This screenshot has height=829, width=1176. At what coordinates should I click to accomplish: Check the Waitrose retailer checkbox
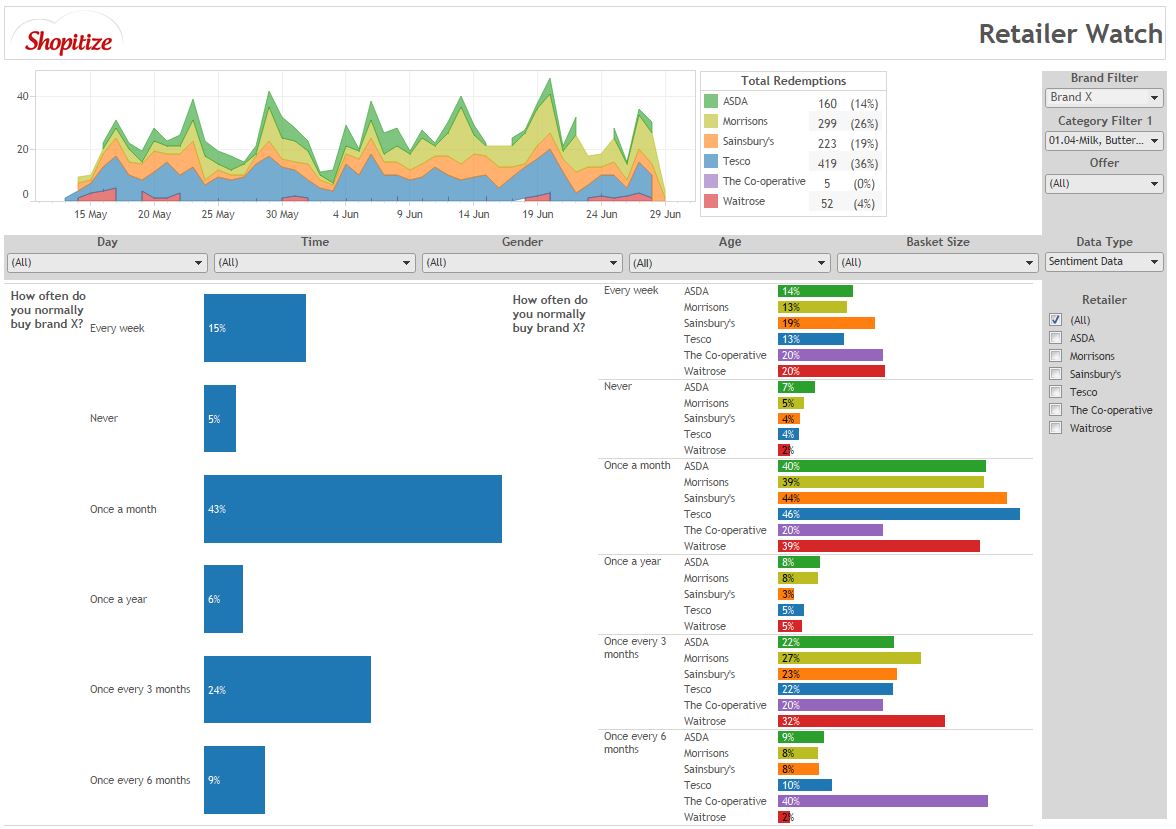(x=1056, y=428)
